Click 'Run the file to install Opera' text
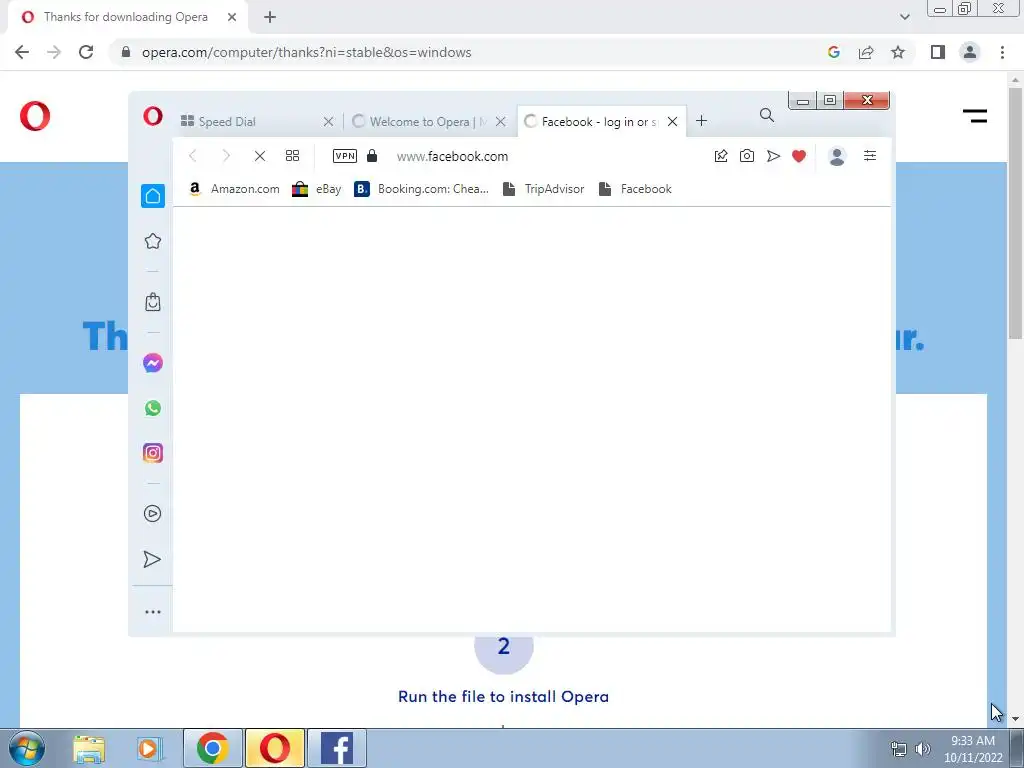 pyautogui.click(x=504, y=696)
